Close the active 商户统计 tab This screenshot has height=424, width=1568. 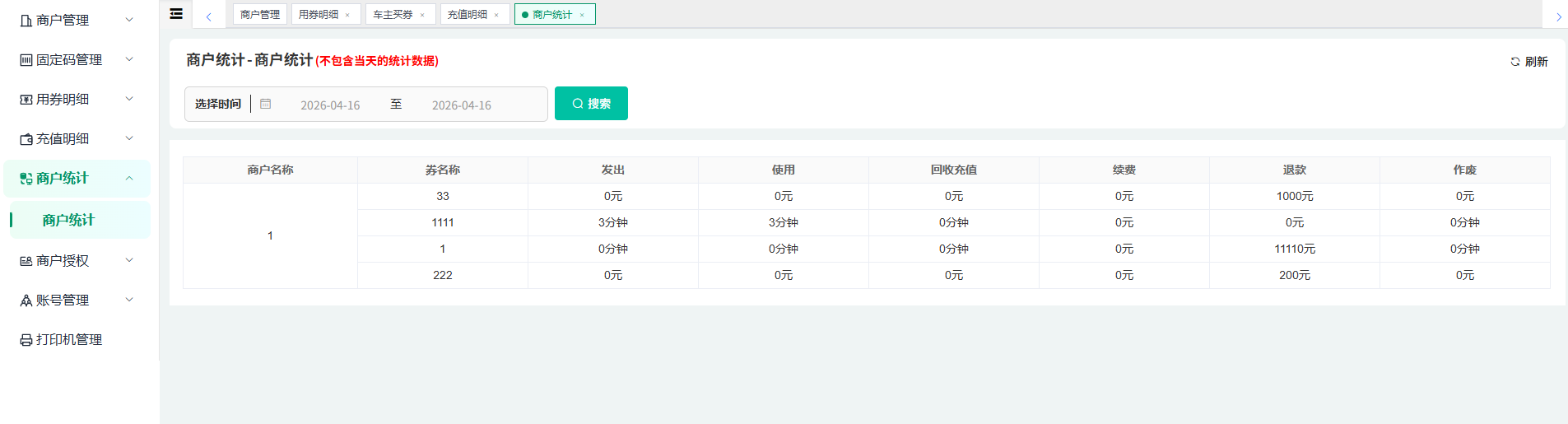pos(582,15)
